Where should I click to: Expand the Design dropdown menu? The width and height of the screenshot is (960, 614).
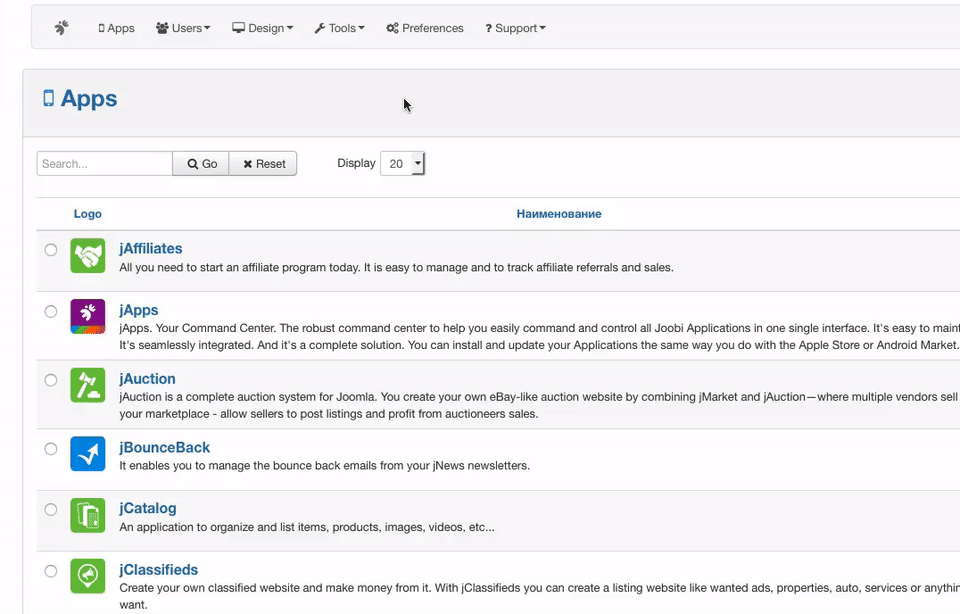pyautogui.click(x=263, y=28)
